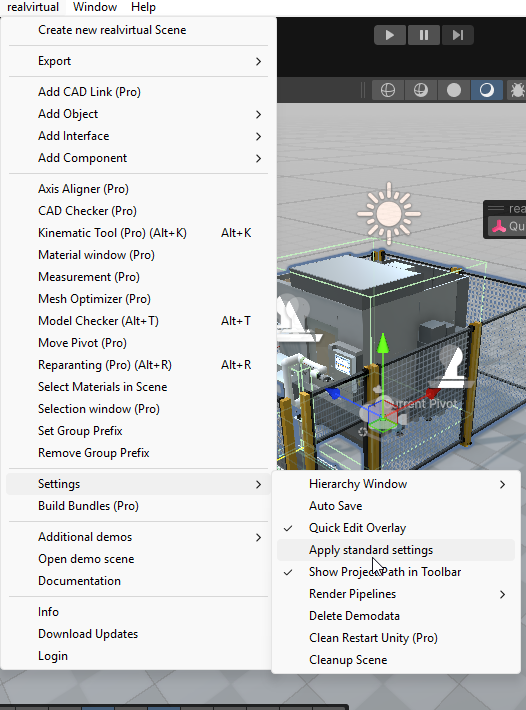Screen dimensions: 526x710
Task: Click the green Y-axis arrow handle
Action: pyautogui.click(x=383, y=343)
